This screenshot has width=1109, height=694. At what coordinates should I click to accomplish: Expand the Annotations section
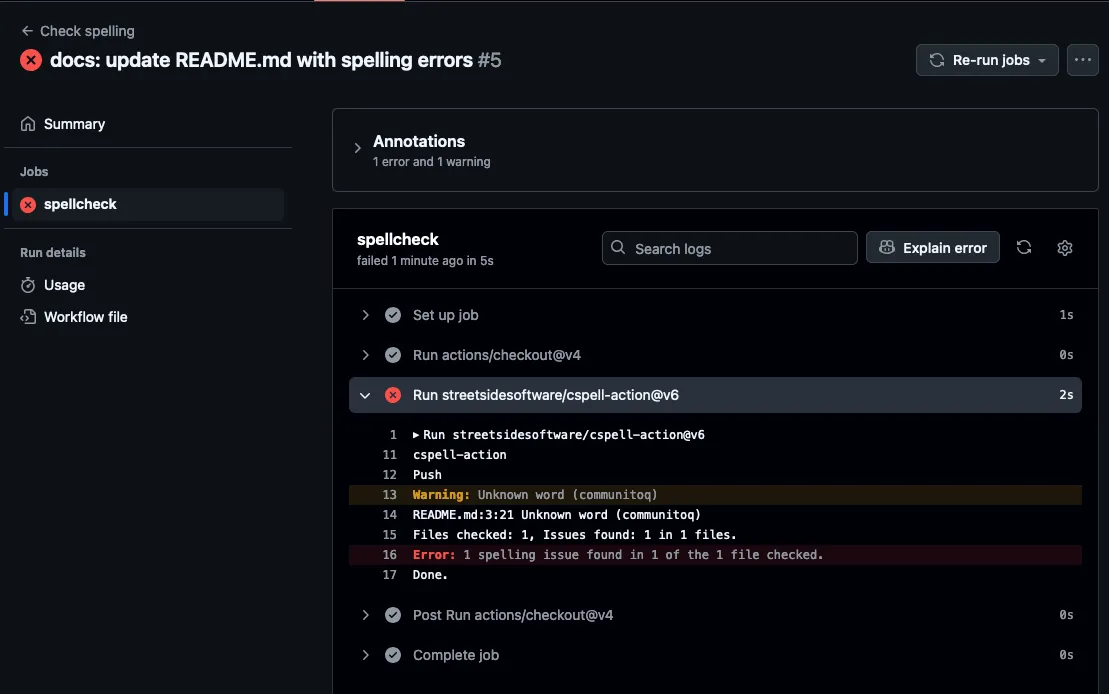(x=357, y=149)
